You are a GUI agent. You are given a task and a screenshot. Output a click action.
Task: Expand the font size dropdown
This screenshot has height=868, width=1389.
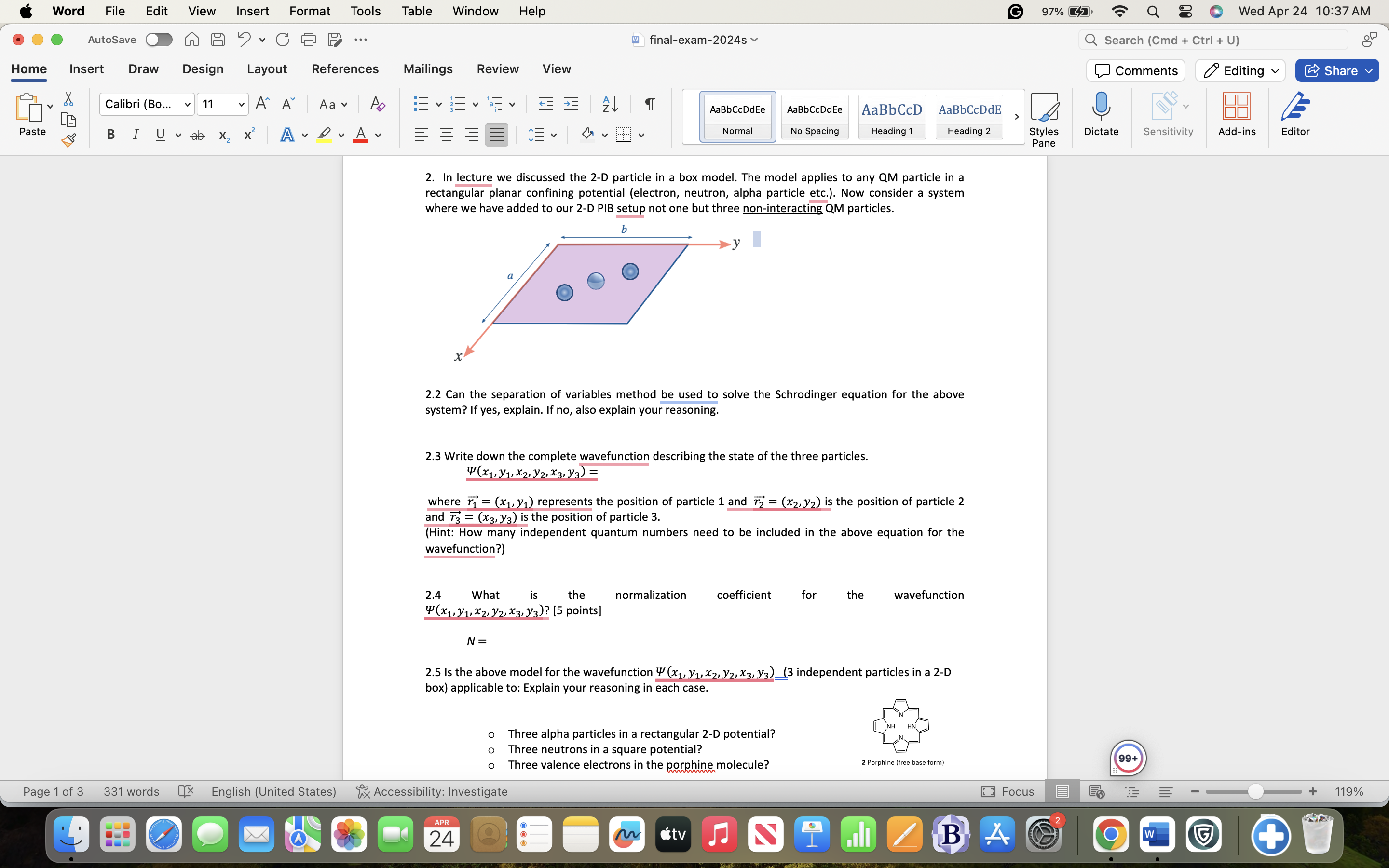coord(241,105)
